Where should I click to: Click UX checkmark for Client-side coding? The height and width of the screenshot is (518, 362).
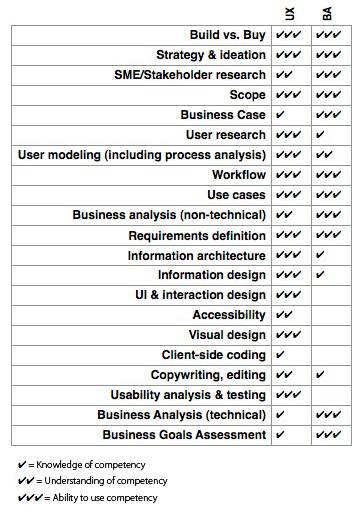click(280, 355)
